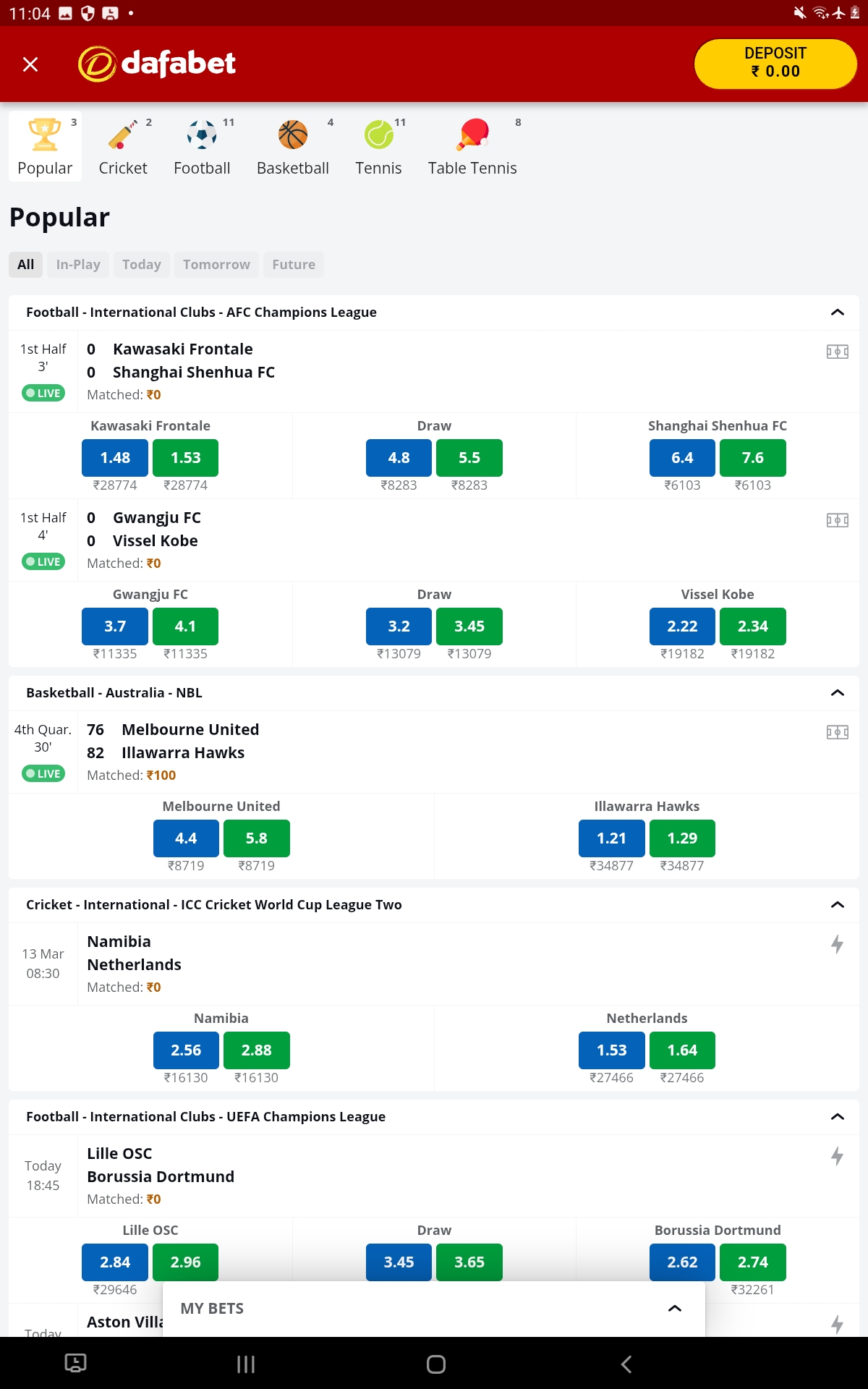Back the Draw at 3.2 for Gwangju match
Viewport: 868px width, 1389px height.
pos(399,626)
